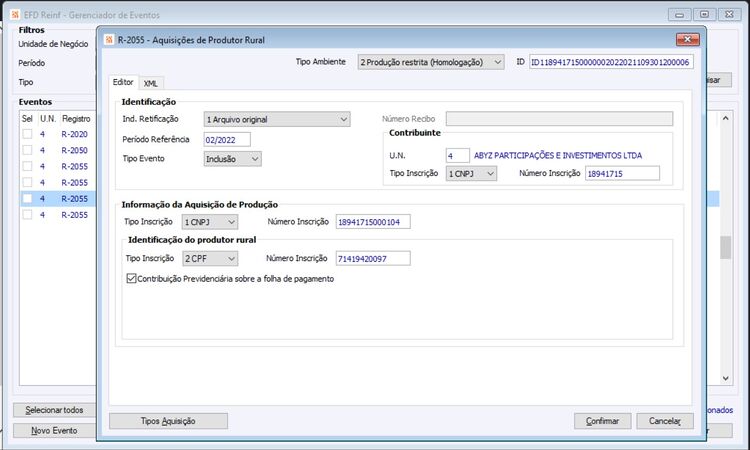Image resolution: width=750 pixels, height=450 pixels.
Task: Click Número Inscrição field 18941715000104
Action: (373, 222)
